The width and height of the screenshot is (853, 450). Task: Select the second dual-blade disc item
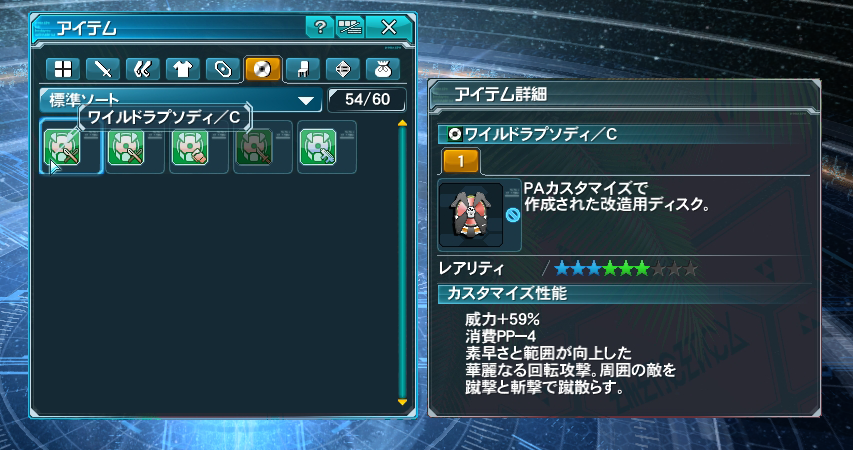click(126, 147)
